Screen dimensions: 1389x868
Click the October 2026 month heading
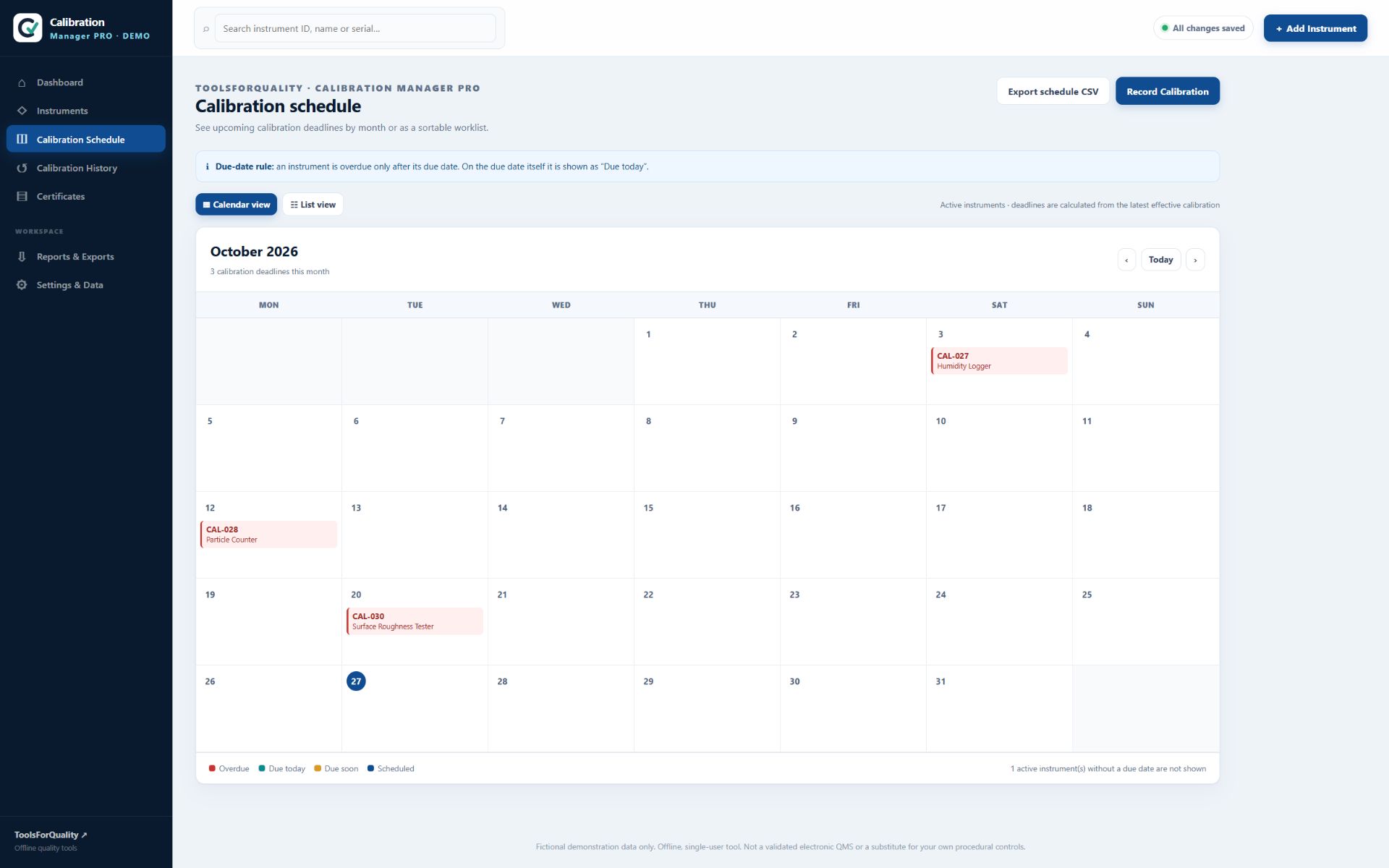pyautogui.click(x=254, y=252)
